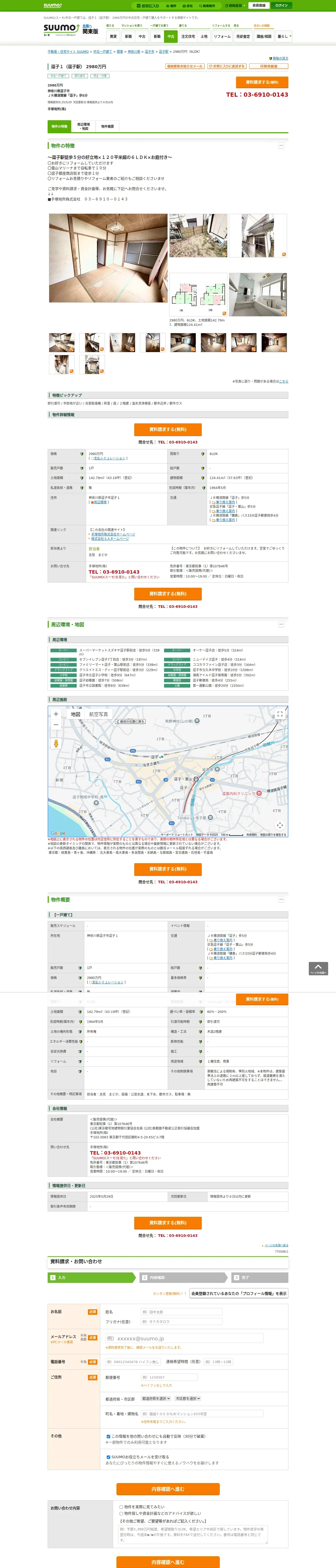Click help icon beside 地目
The width and height of the screenshot is (336, 1568).
(x=80, y=1071)
